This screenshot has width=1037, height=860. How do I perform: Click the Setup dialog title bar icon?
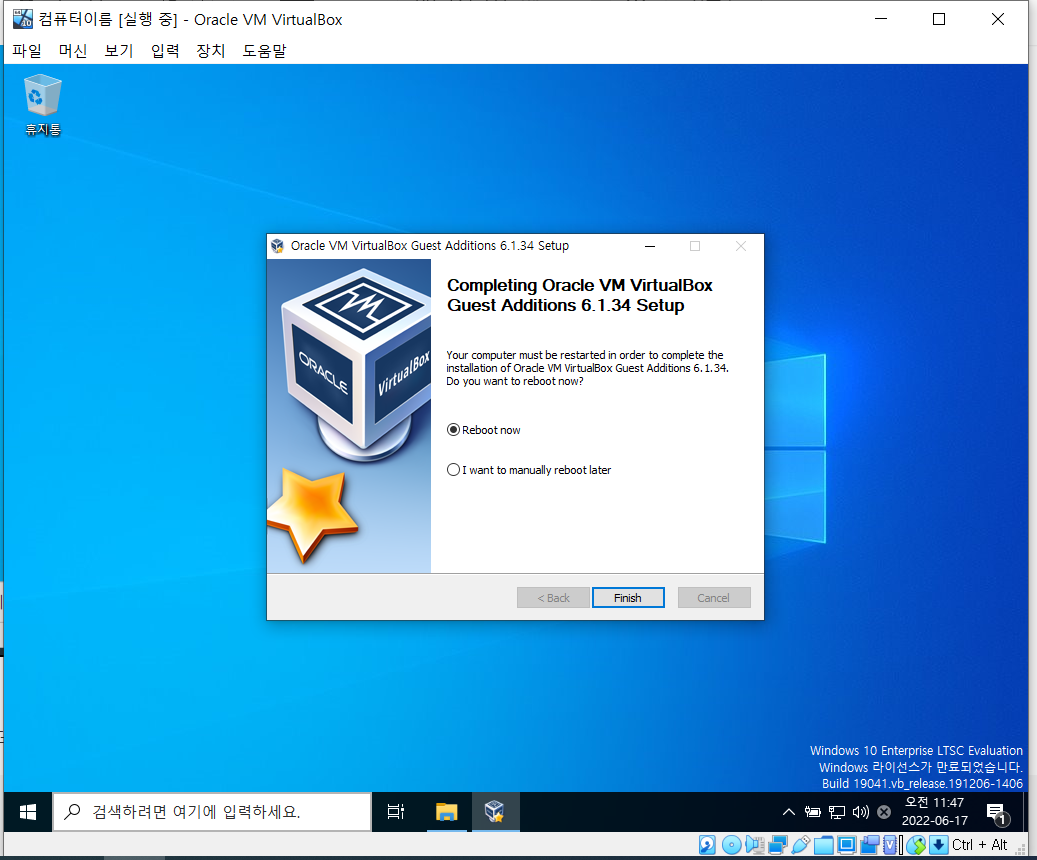[x=278, y=246]
